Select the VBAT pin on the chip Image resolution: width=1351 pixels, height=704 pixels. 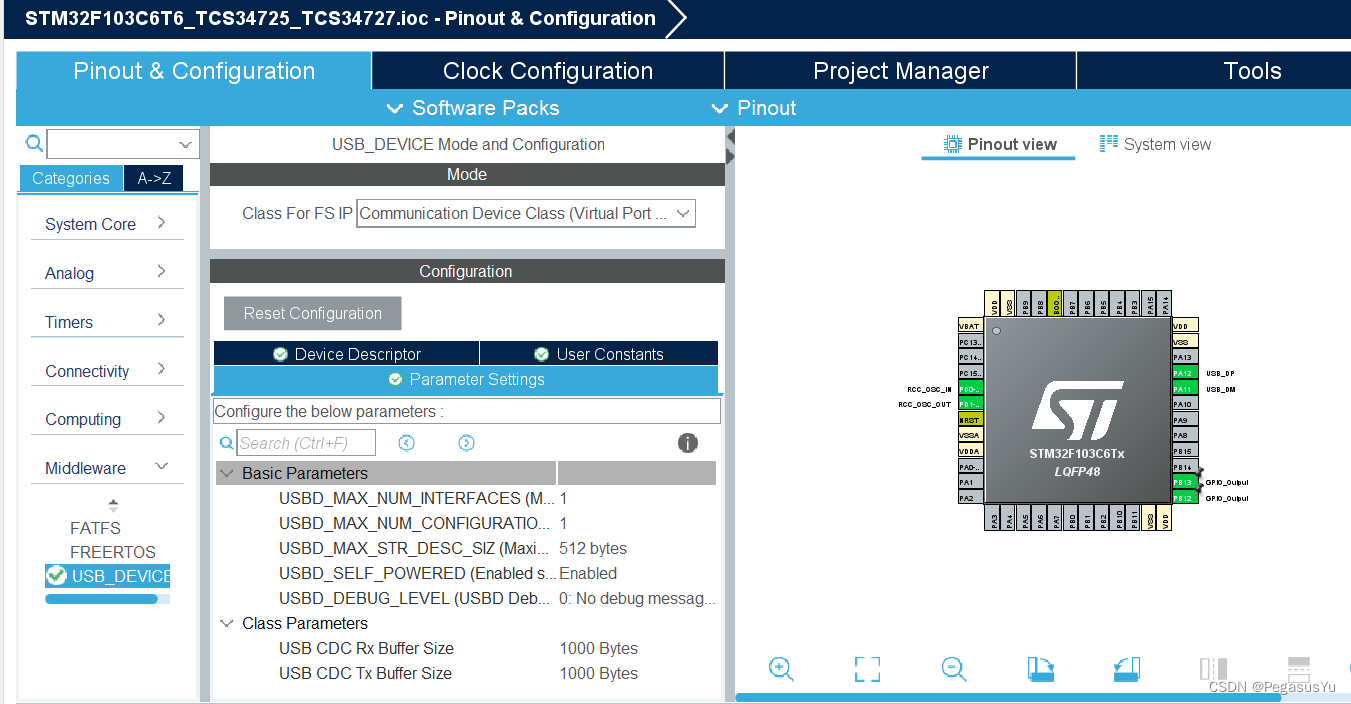[970, 326]
